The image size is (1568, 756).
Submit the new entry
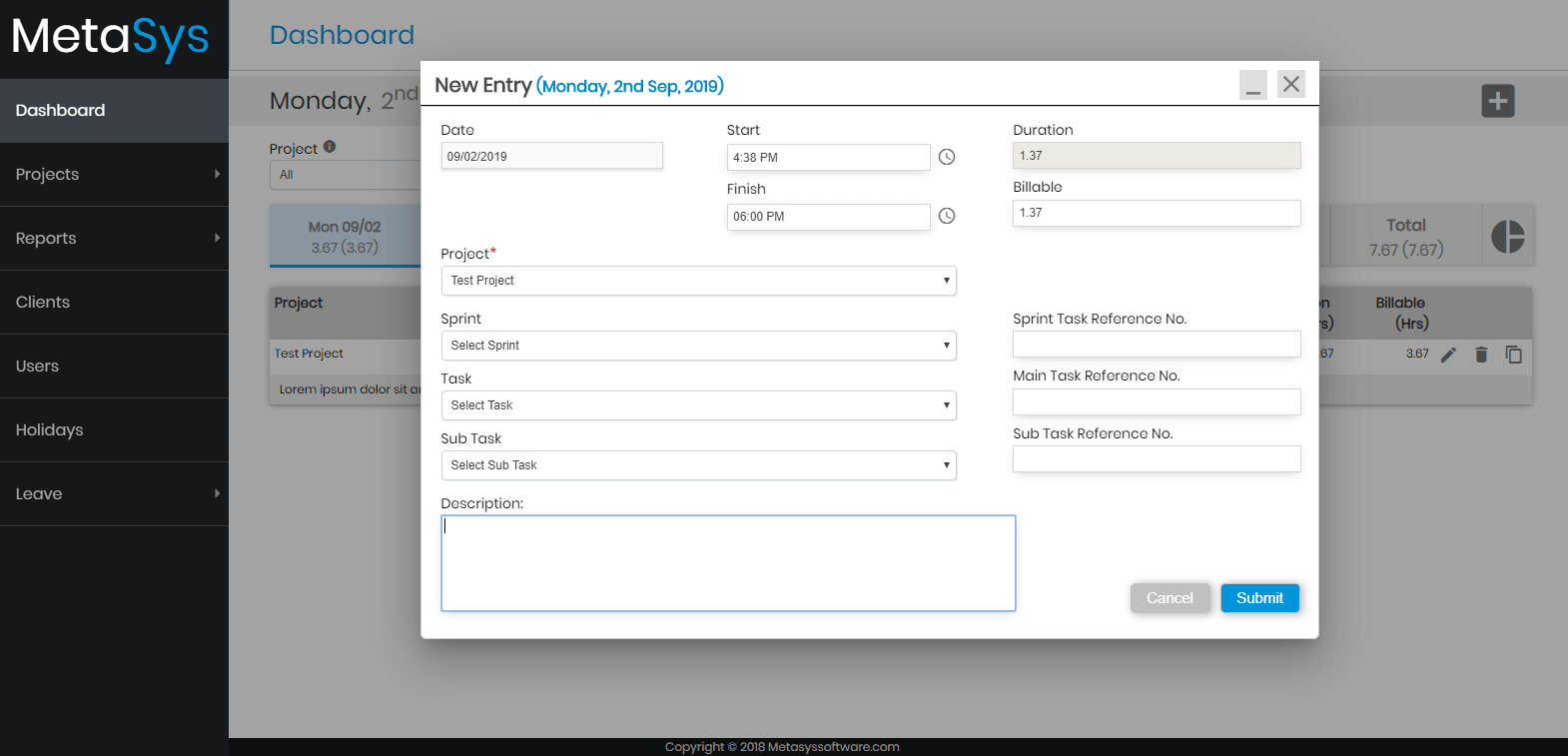(1259, 598)
